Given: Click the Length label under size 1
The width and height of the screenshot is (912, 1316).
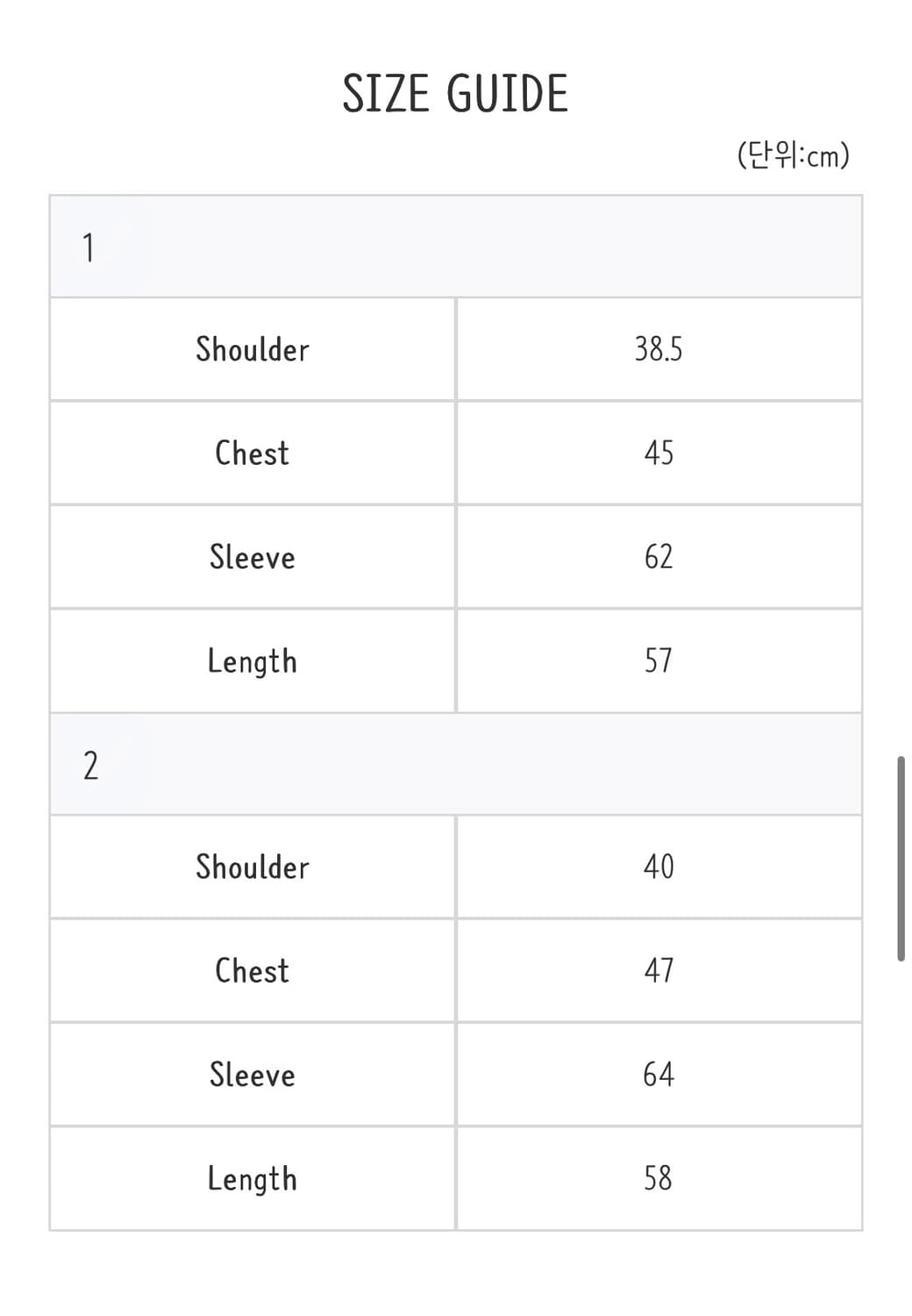Looking at the screenshot, I should [253, 661].
